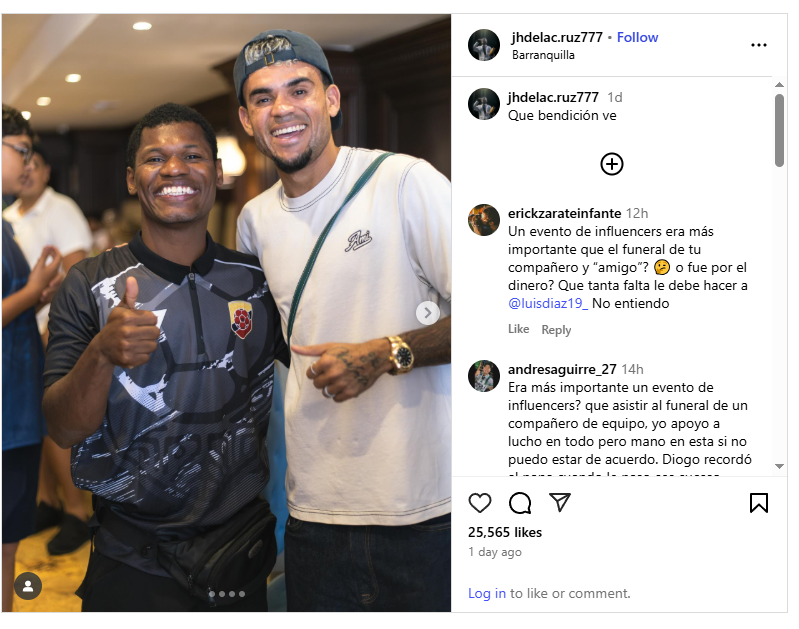Open three-dot more options menu
This screenshot has height=629, width=799.
tap(759, 45)
